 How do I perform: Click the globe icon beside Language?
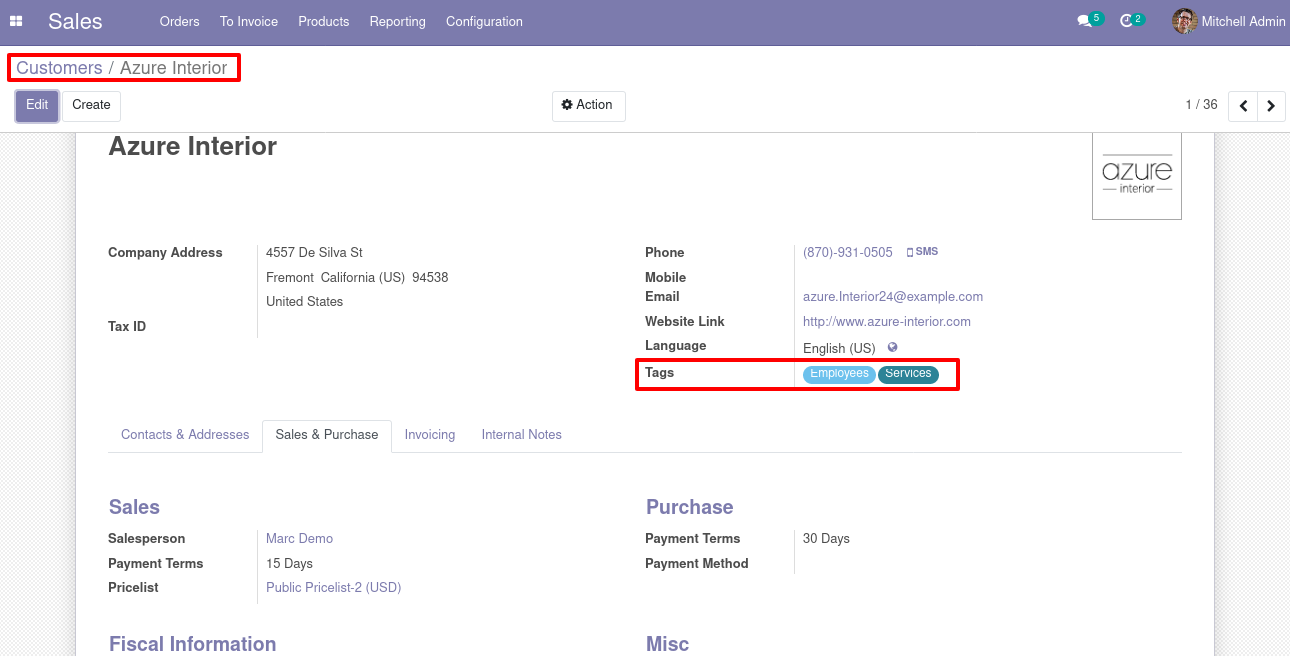892,348
